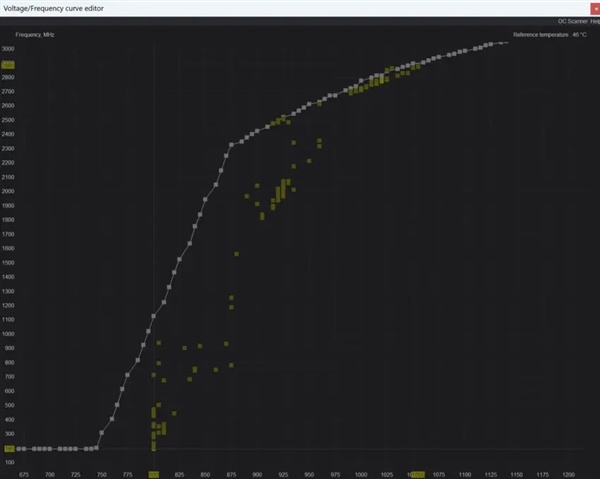Image resolution: width=600 pixels, height=479 pixels.
Task: Select the curve point at 750 mV, 300 MHz
Action: (101, 433)
